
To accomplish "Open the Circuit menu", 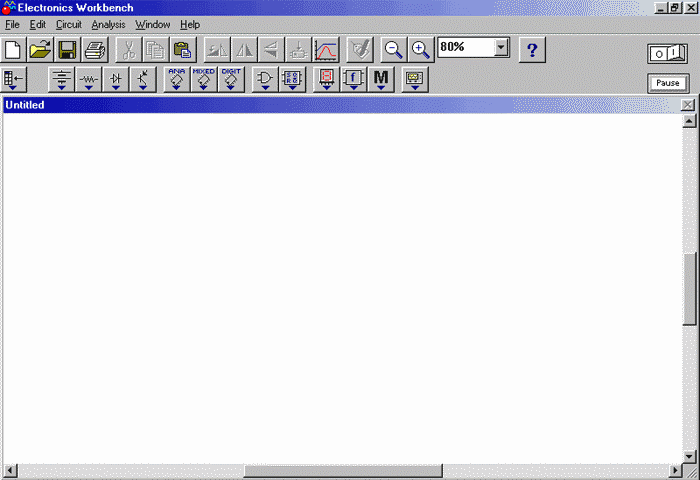I will pos(68,25).
